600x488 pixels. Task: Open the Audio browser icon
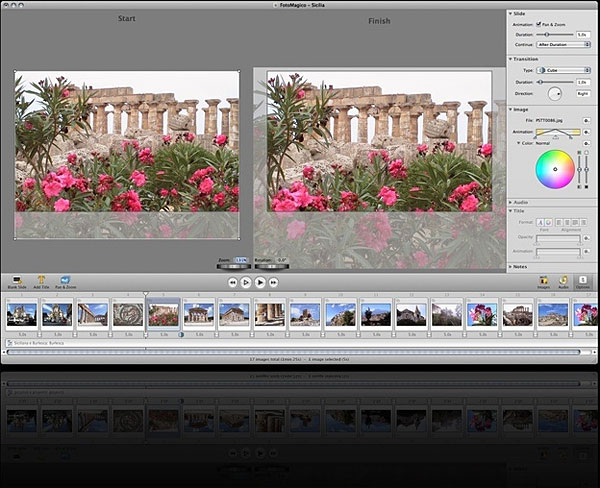(x=563, y=280)
